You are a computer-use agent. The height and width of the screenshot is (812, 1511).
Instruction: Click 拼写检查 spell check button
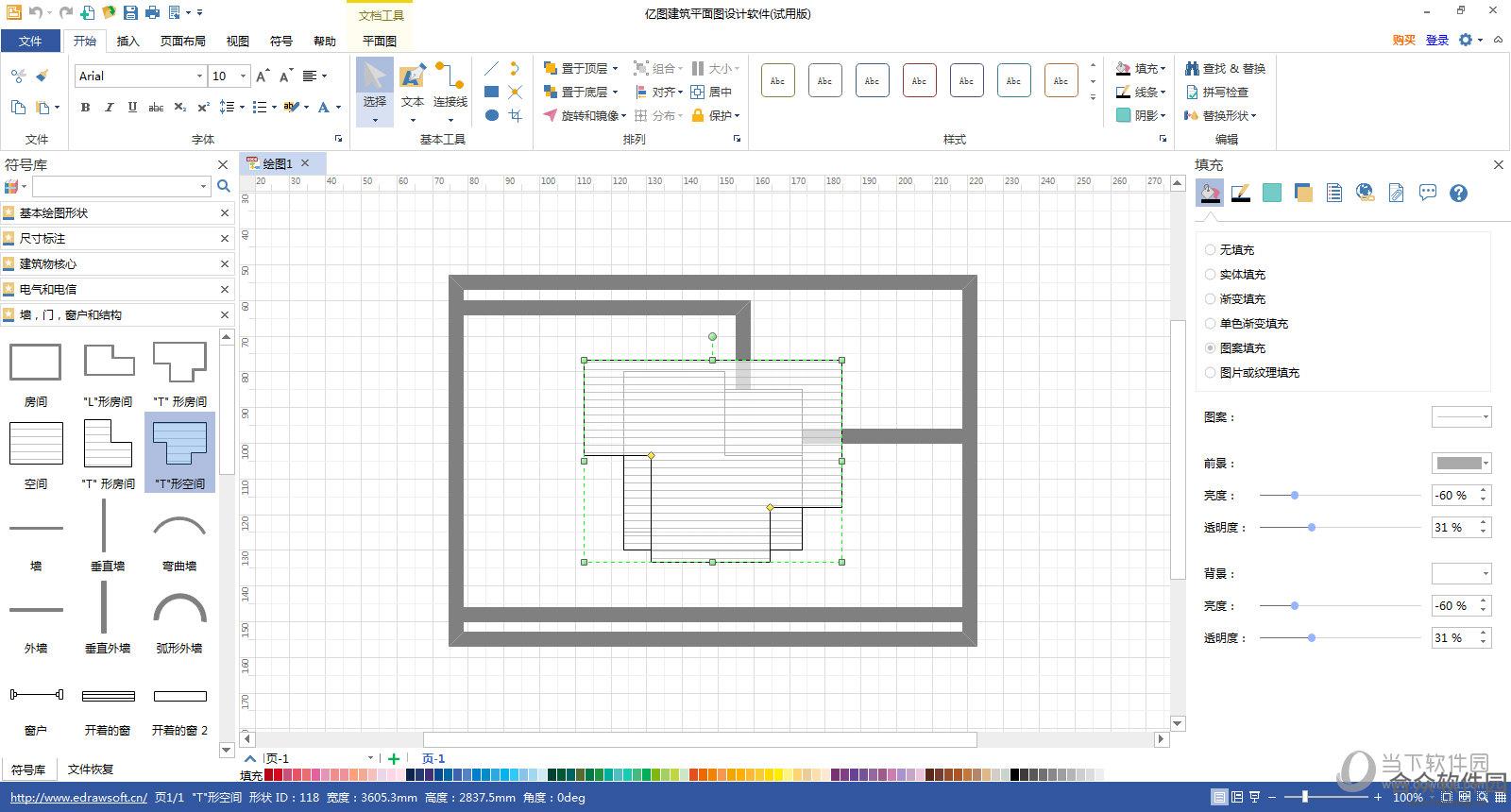[1215, 92]
